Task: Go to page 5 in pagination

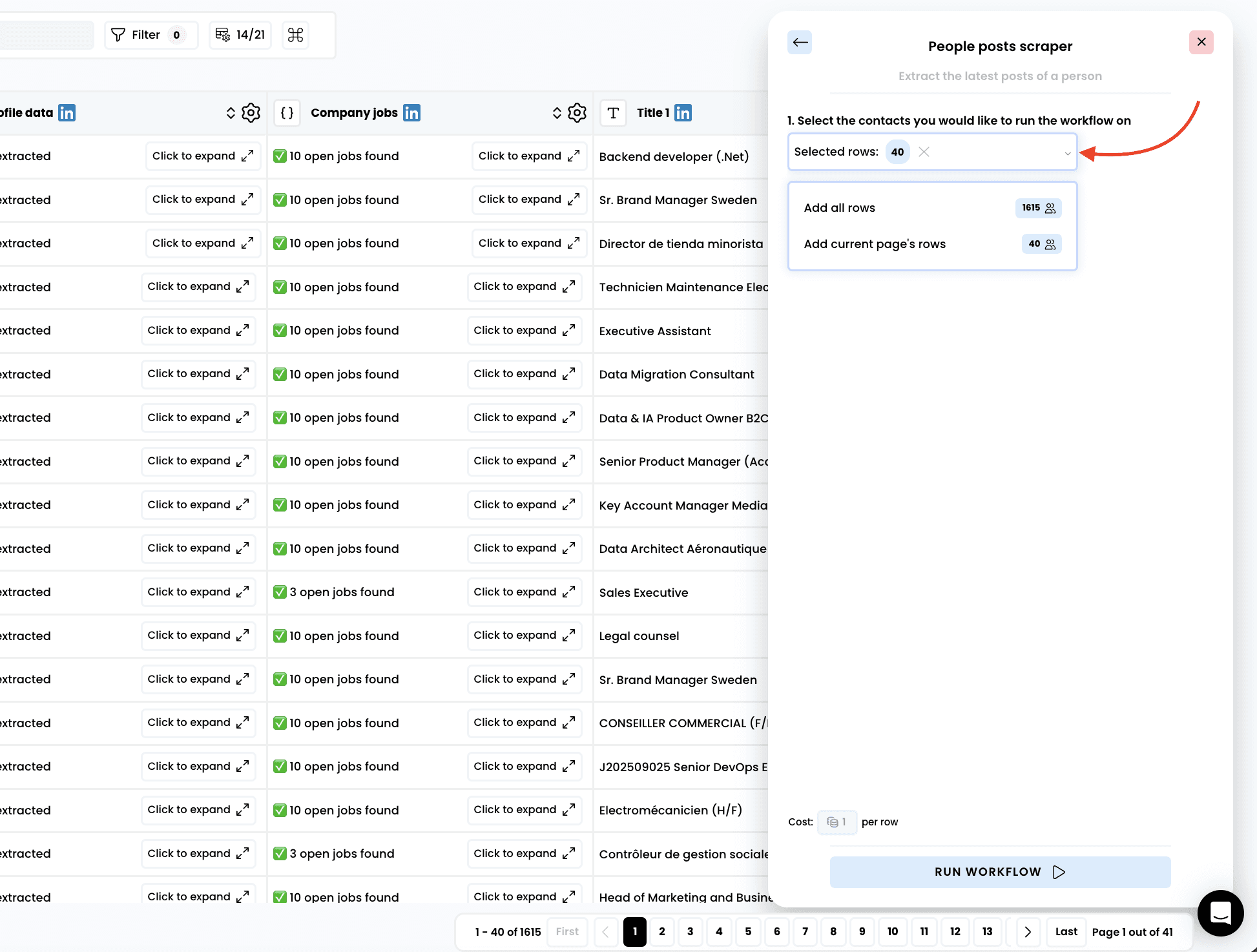Action: 748,932
